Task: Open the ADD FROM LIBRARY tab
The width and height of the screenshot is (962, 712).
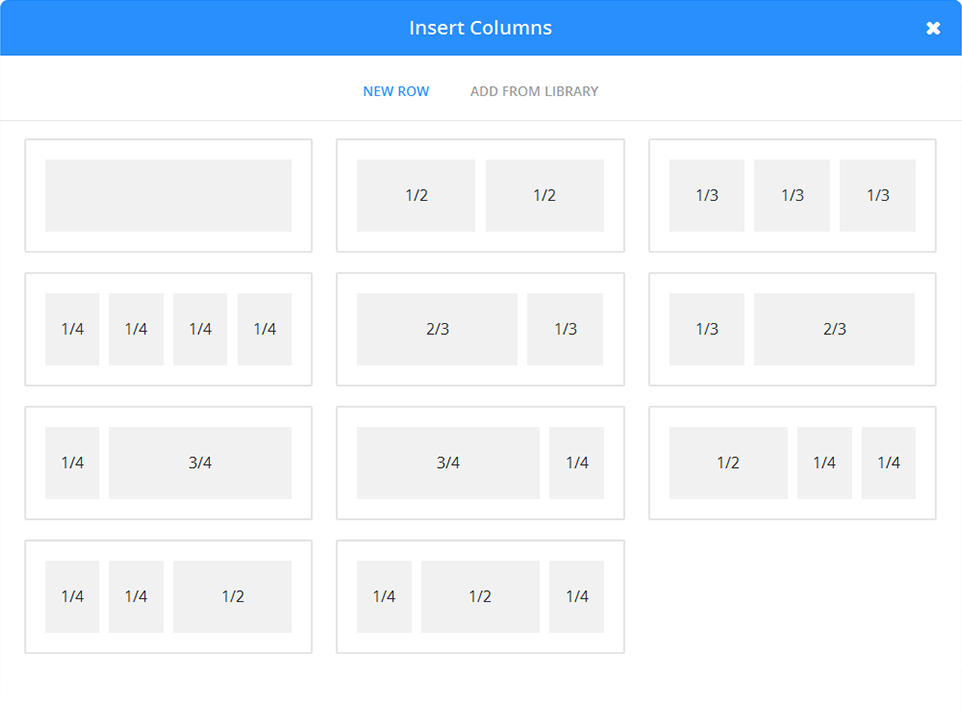Action: pos(534,91)
